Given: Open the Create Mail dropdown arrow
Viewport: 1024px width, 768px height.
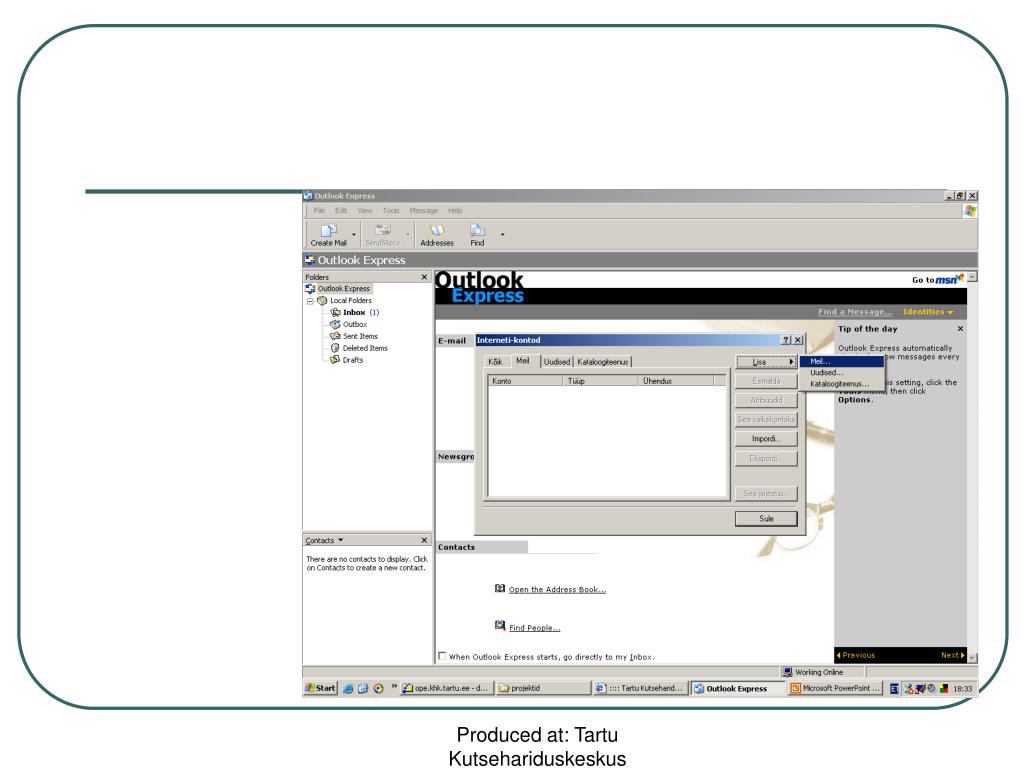Looking at the screenshot, I should pyautogui.click(x=354, y=234).
